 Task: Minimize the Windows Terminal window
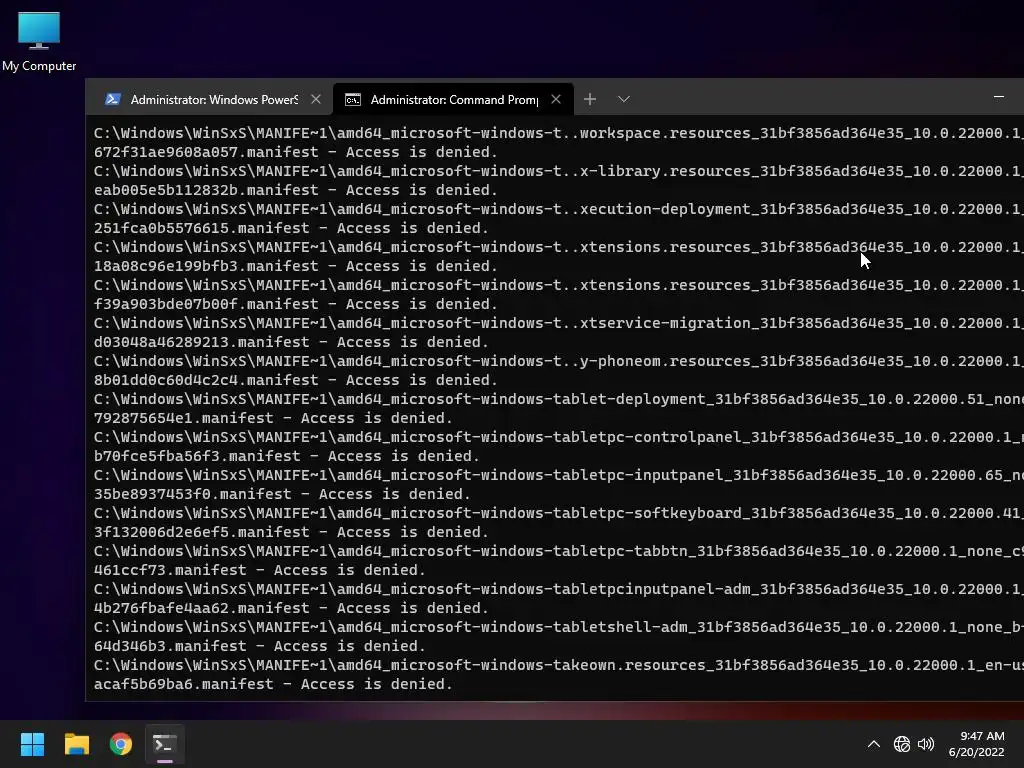point(999,97)
